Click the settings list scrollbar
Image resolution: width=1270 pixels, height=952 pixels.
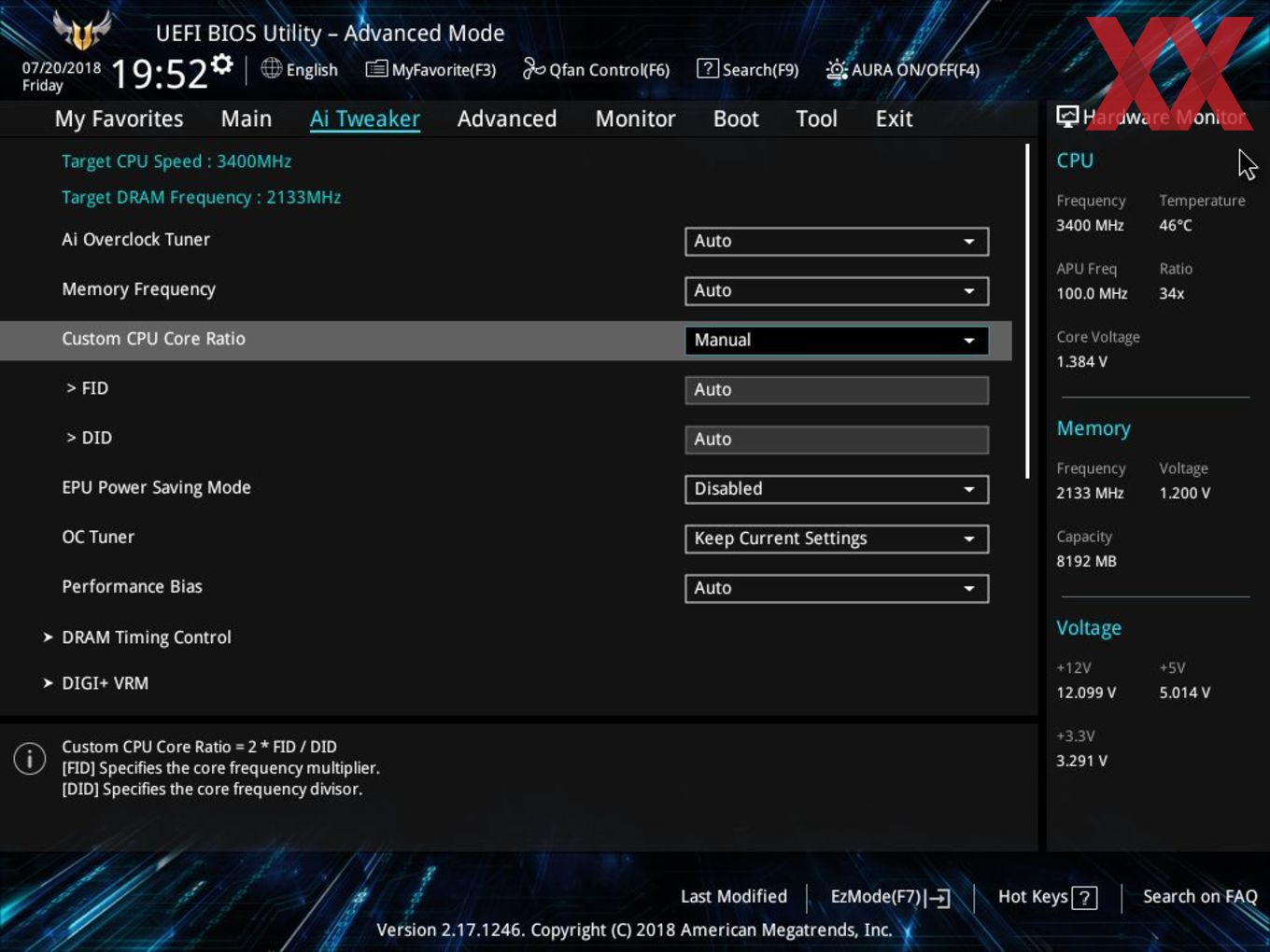tap(1027, 311)
